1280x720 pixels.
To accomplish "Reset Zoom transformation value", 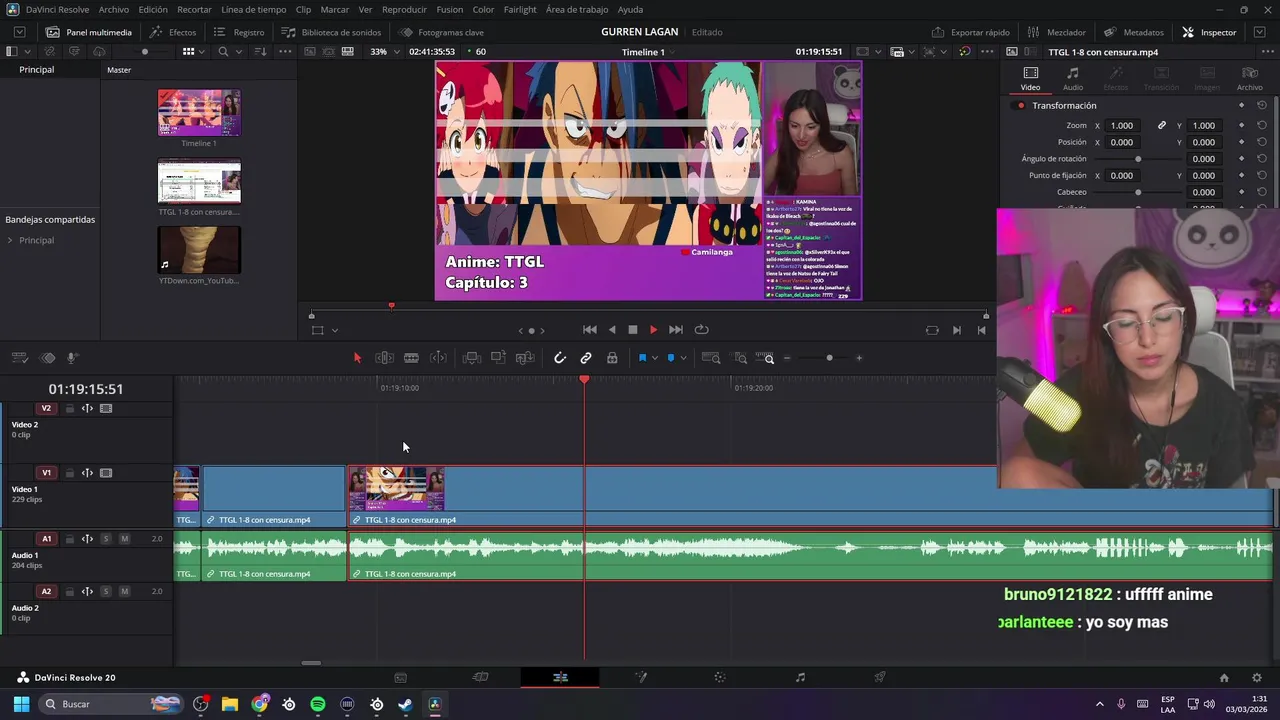I will [1262, 125].
